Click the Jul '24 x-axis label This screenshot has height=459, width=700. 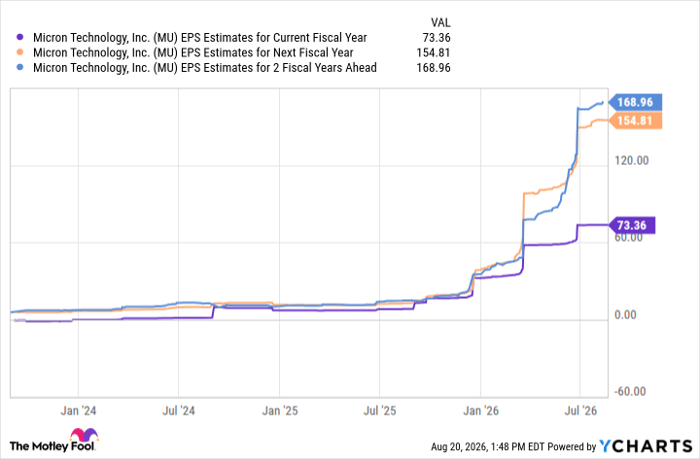(x=179, y=411)
